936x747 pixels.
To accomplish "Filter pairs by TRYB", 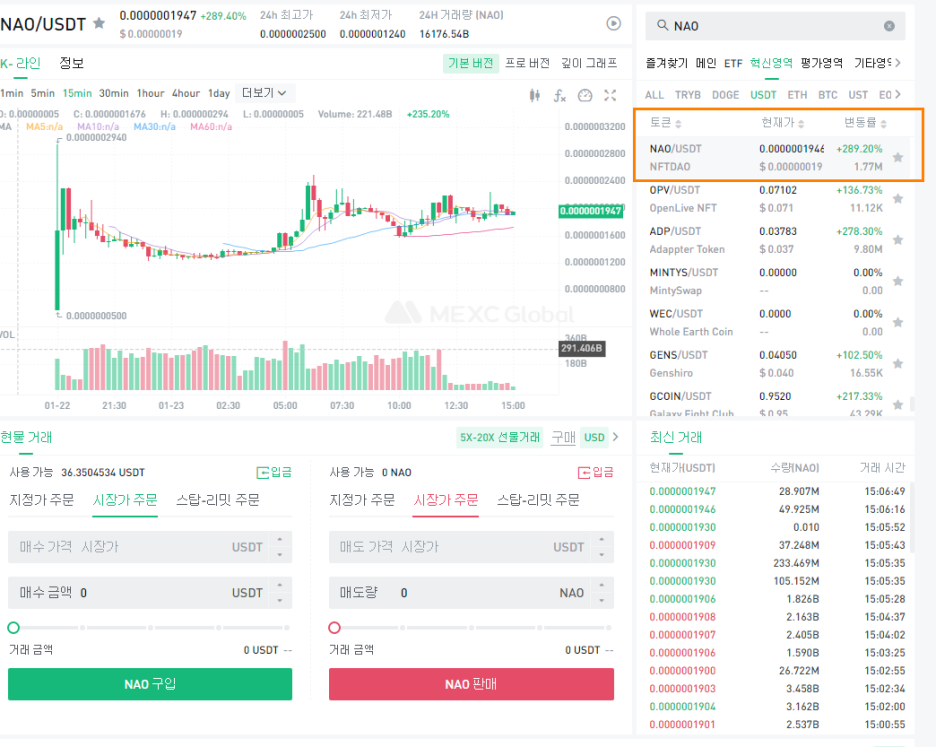I will pos(688,94).
